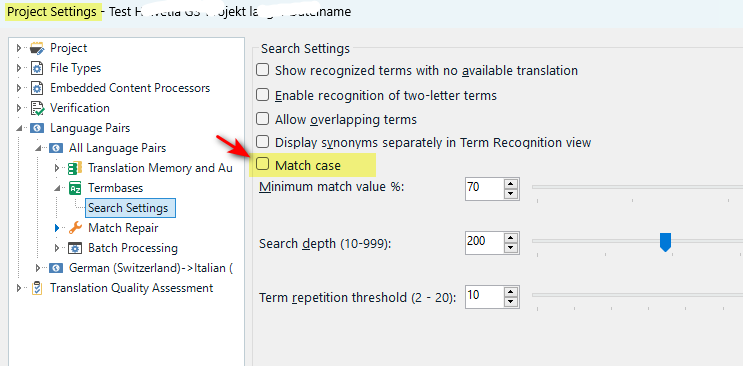The height and width of the screenshot is (366, 743).
Task: Check Enable recognition of two-letter terms
Action: [263, 95]
